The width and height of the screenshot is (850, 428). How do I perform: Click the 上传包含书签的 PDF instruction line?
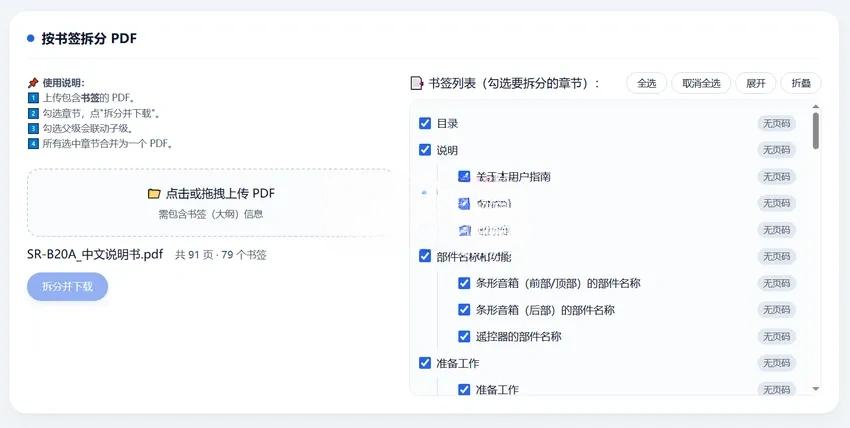[x=88, y=98]
